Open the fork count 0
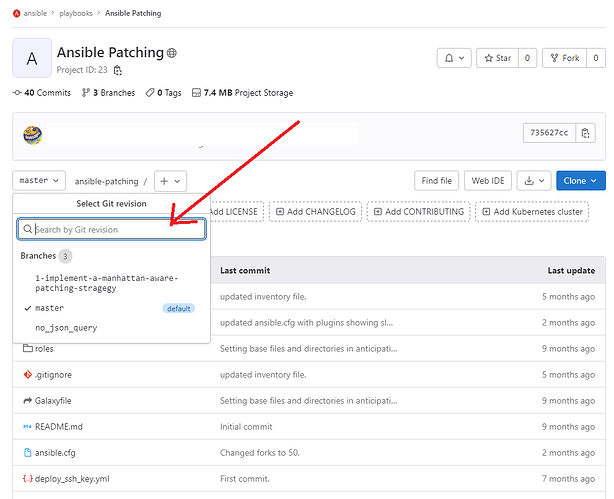 596,58
